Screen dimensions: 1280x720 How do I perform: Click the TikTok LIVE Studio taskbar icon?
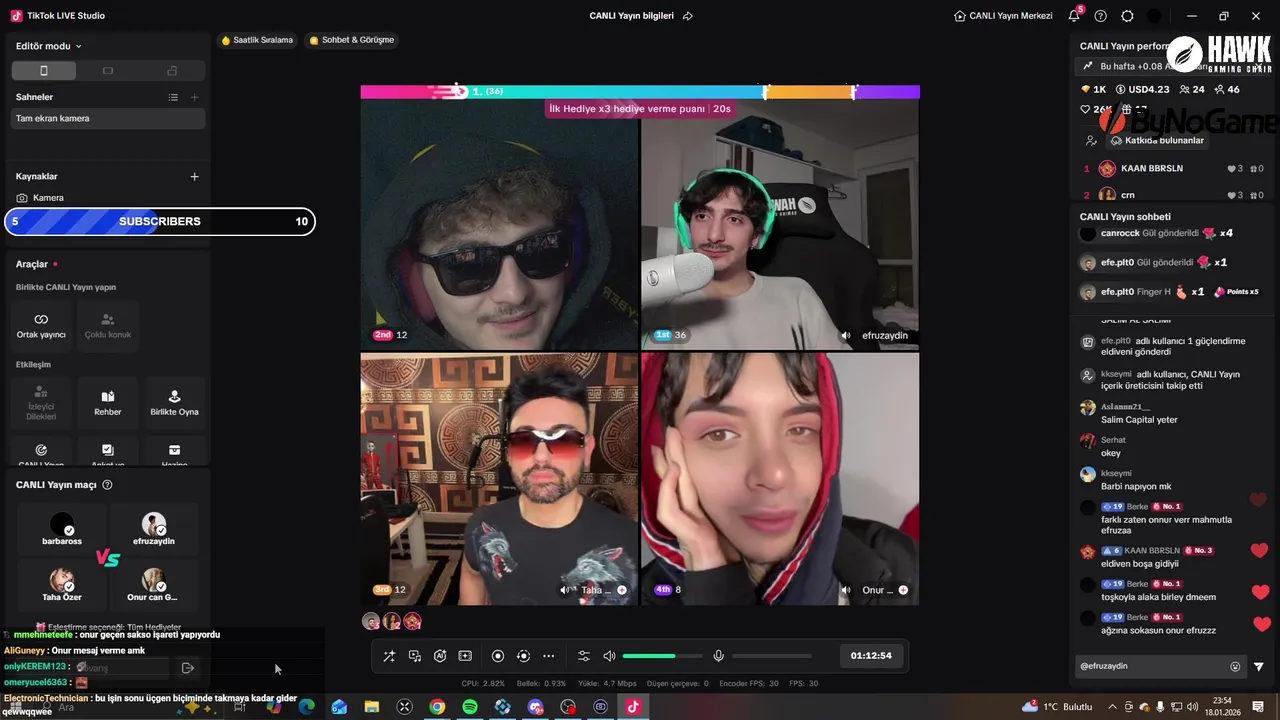(x=633, y=707)
